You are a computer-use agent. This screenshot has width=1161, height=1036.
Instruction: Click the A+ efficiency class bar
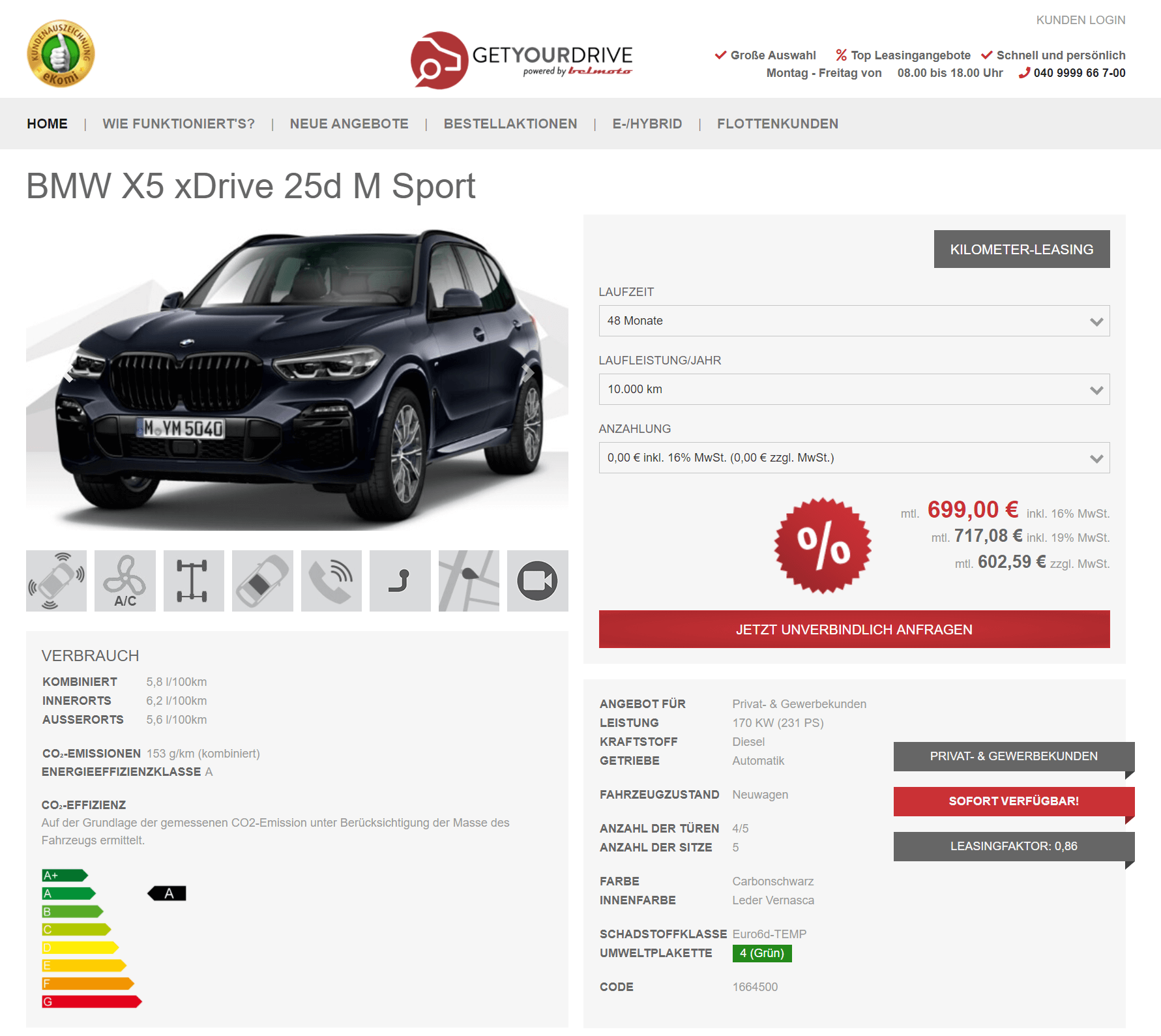pyautogui.click(x=65, y=876)
